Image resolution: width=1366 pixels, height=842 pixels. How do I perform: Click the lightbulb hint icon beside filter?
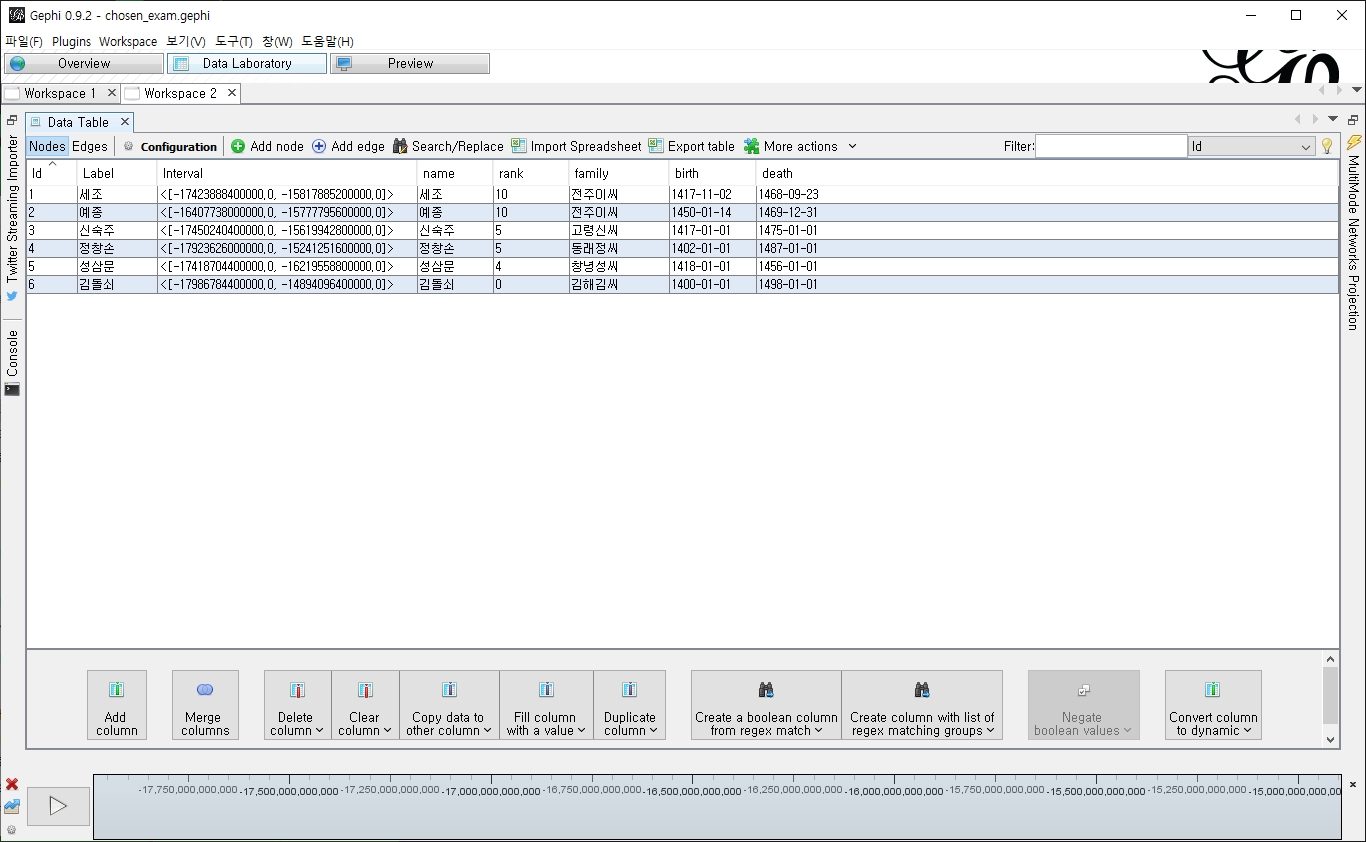(x=1327, y=146)
